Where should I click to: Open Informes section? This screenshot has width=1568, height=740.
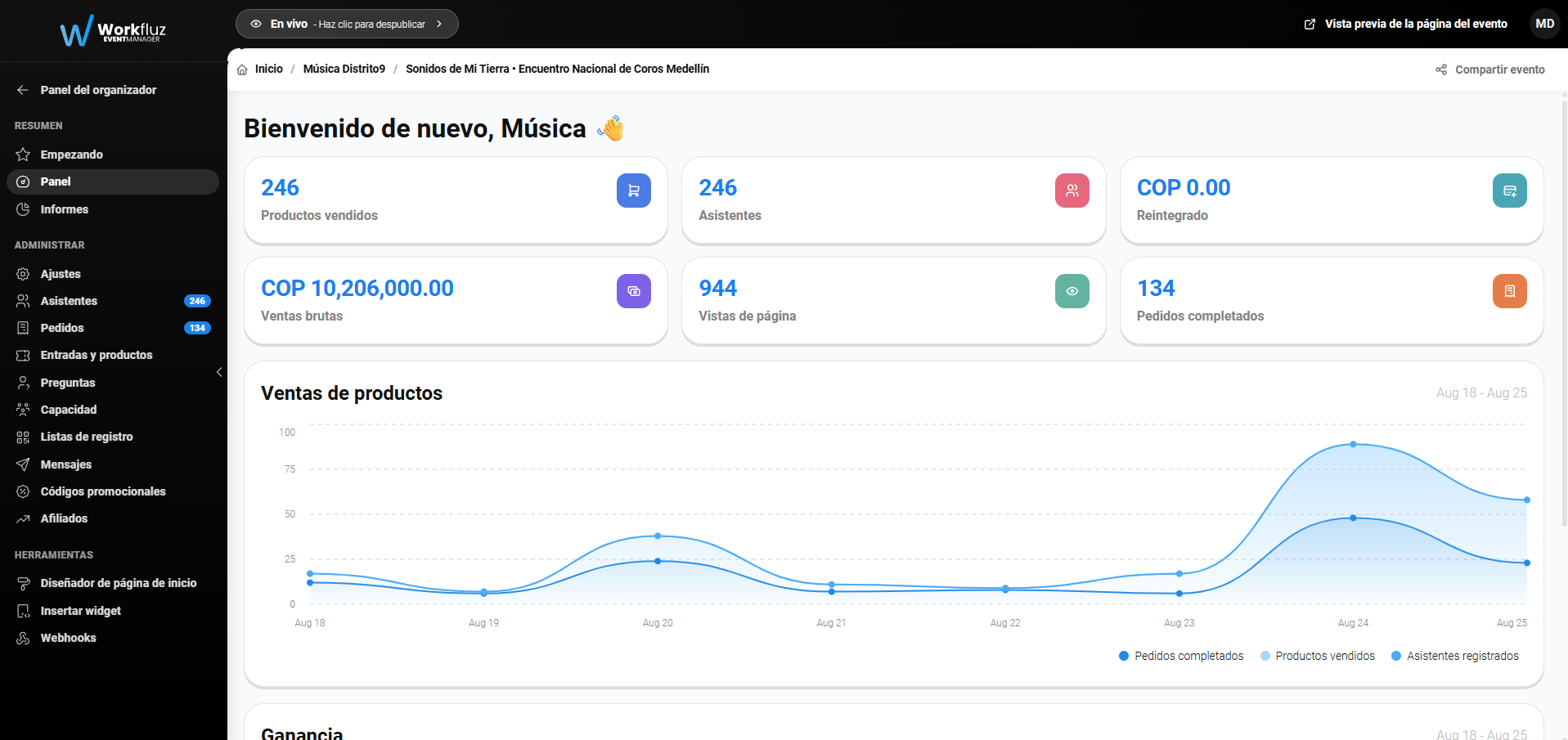click(113, 209)
